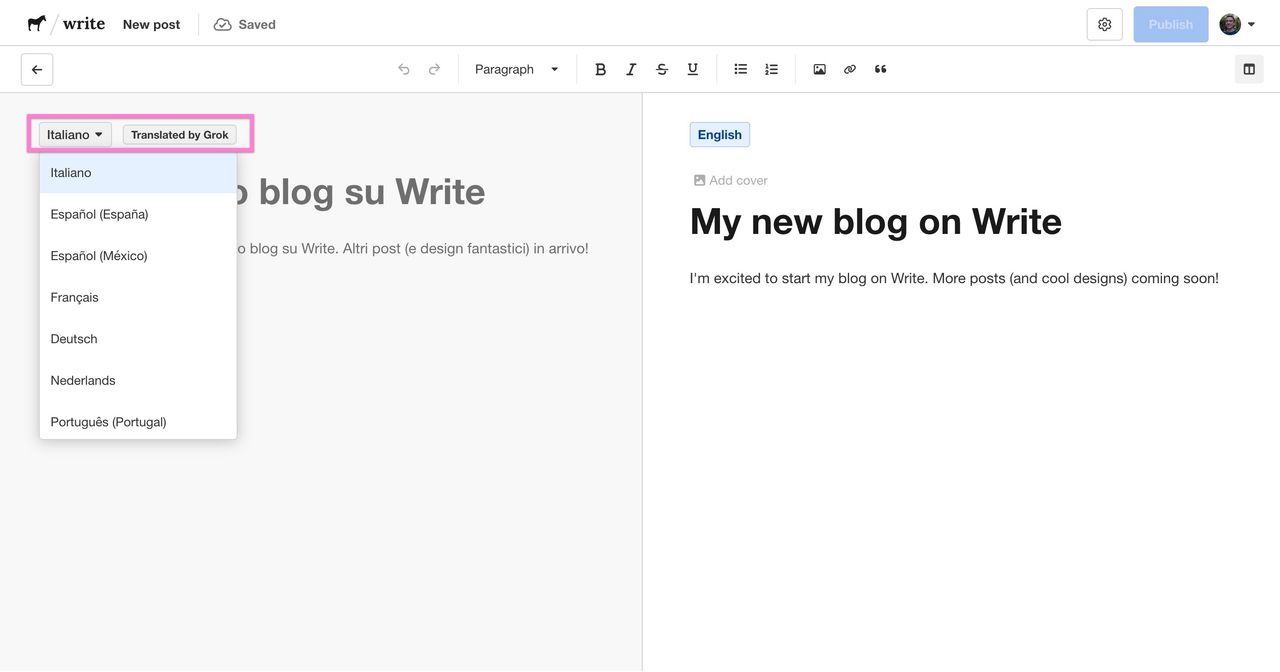Select Español (España) language

click(x=138, y=214)
